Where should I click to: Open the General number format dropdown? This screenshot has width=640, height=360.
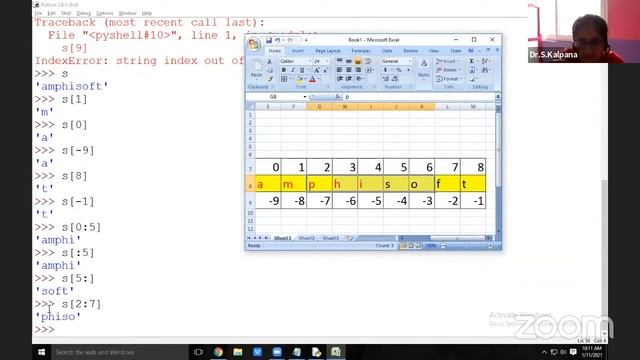tap(410, 61)
